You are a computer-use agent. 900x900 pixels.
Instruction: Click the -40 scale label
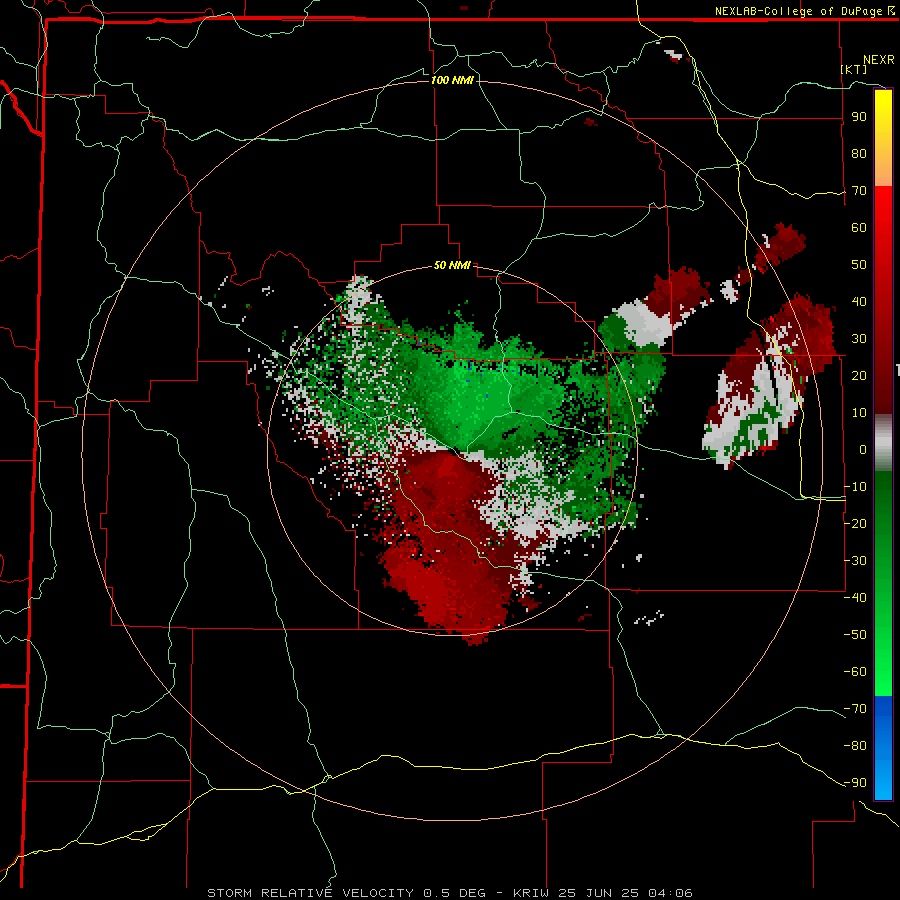click(x=855, y=598)
